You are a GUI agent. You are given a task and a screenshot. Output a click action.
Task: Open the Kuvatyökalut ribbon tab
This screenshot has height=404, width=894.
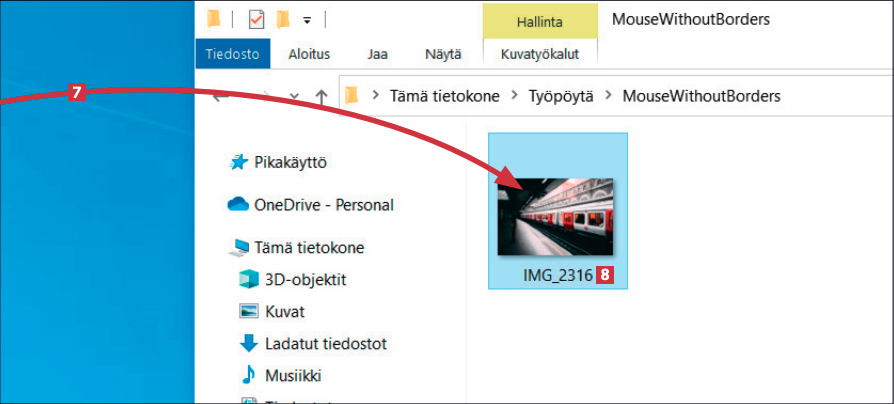point(539,54)
